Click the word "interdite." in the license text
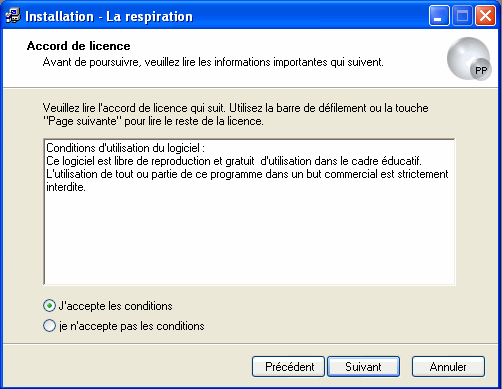 click(66, 187)
